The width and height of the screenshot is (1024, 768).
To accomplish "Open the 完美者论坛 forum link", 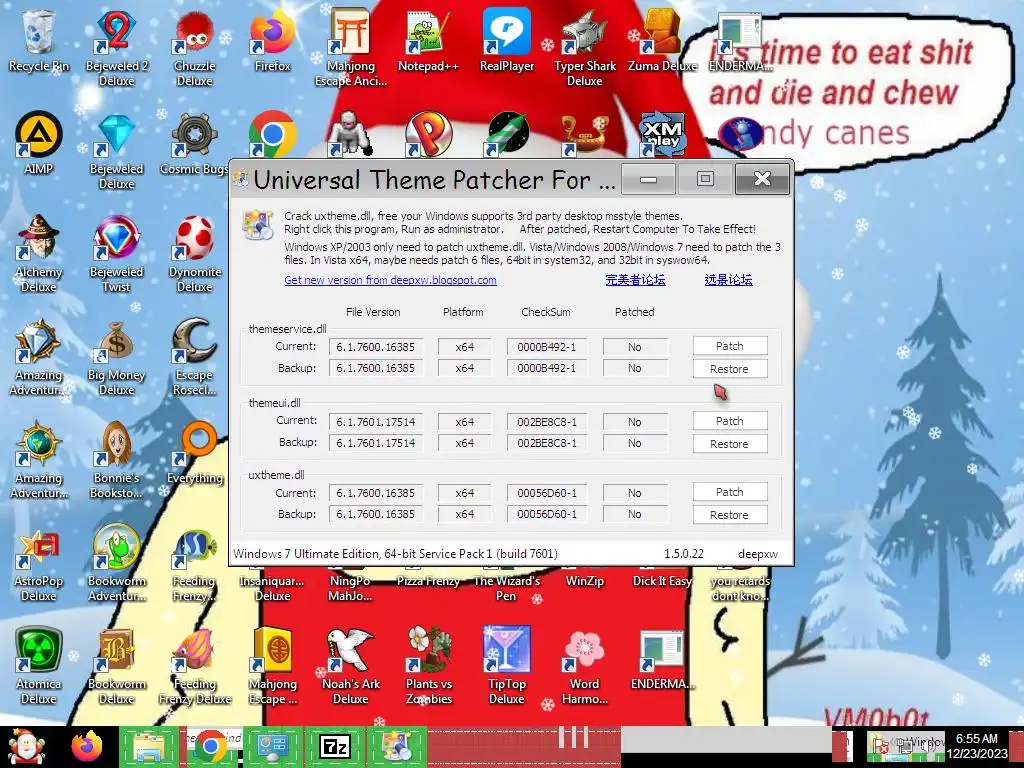I will [635, 280].
